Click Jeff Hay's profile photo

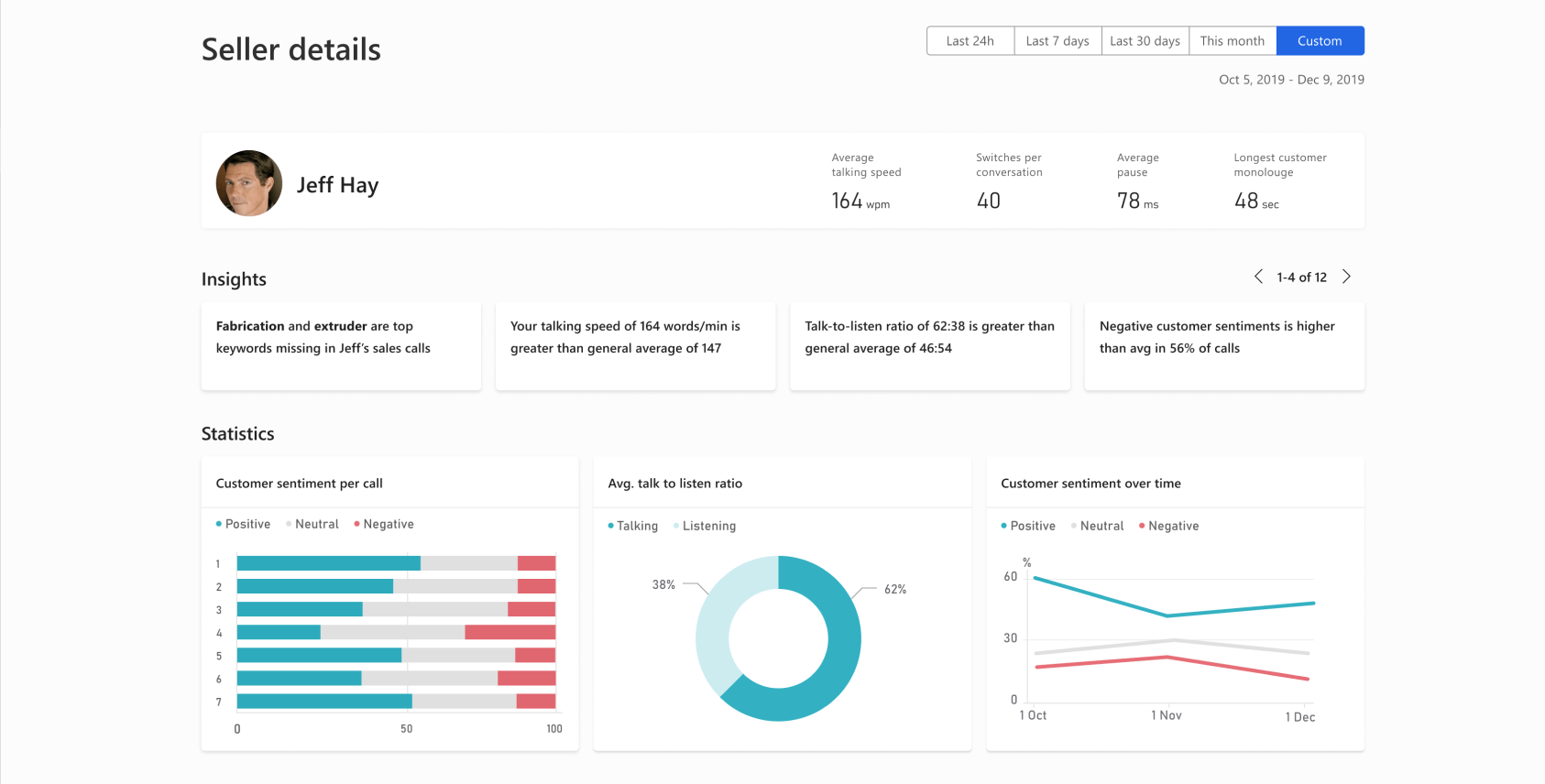(249, 183)
